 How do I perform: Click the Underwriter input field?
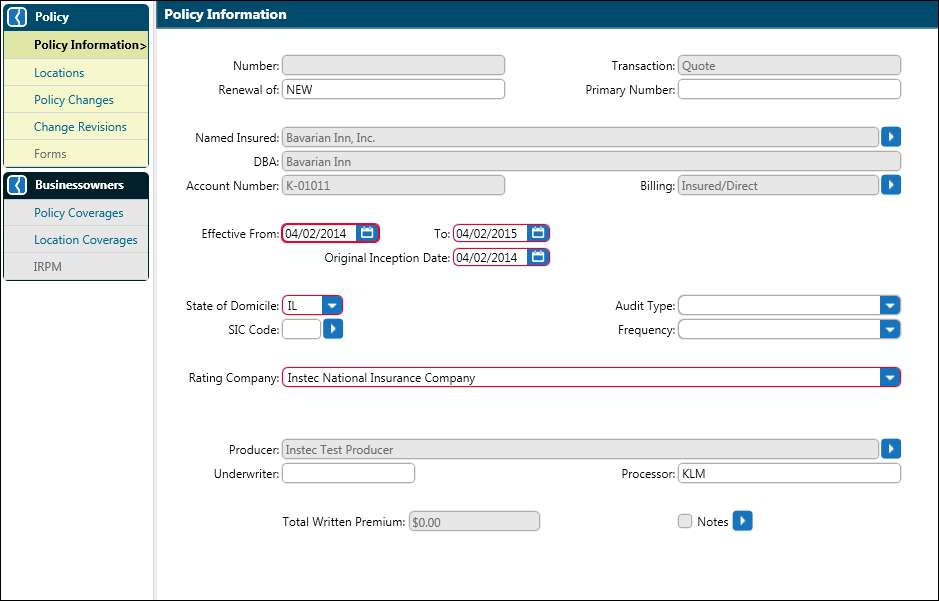pyautogui.click(x=348, y=473)
